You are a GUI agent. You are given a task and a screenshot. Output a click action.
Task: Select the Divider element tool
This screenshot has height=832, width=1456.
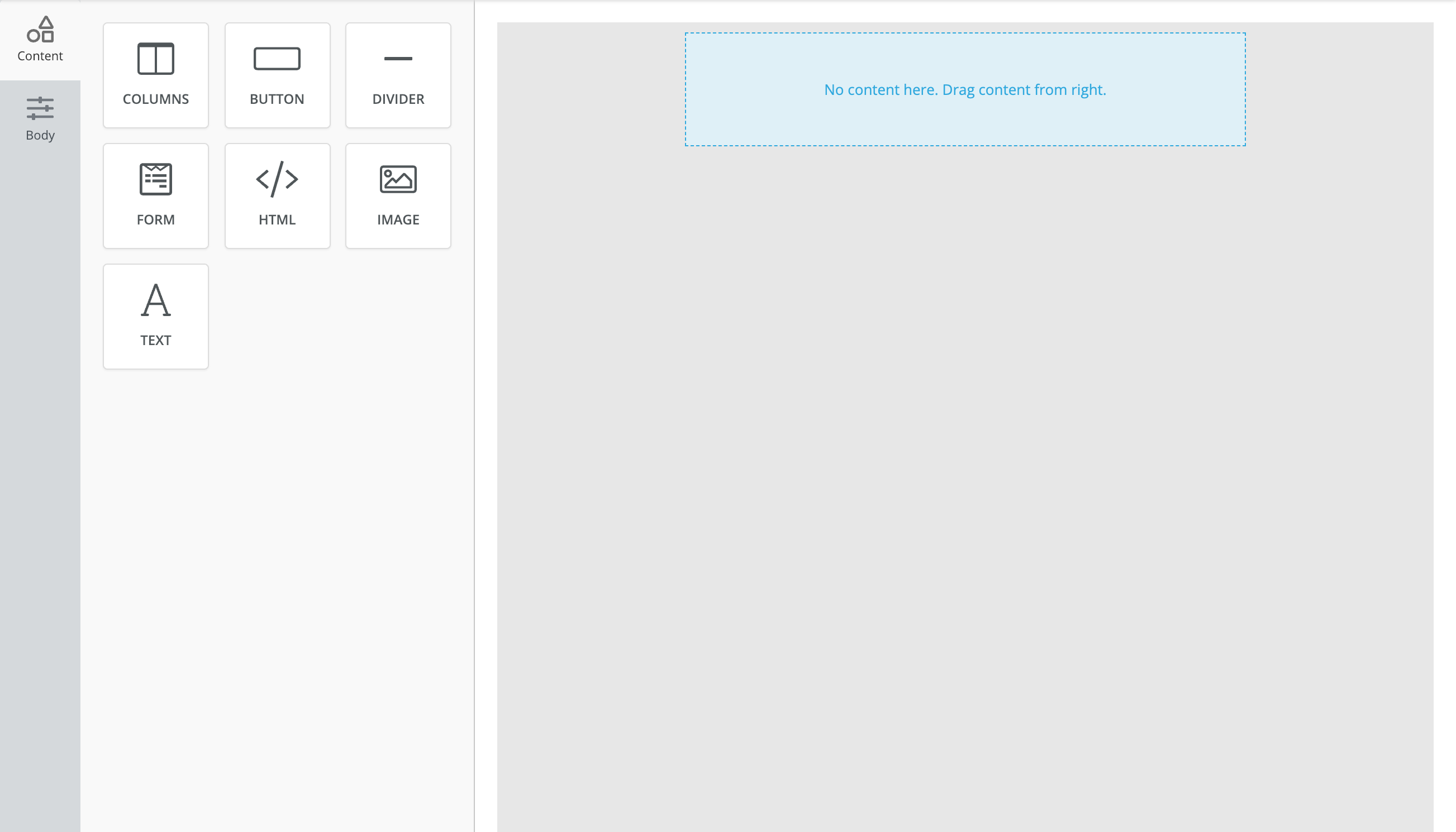coord(398,75)
